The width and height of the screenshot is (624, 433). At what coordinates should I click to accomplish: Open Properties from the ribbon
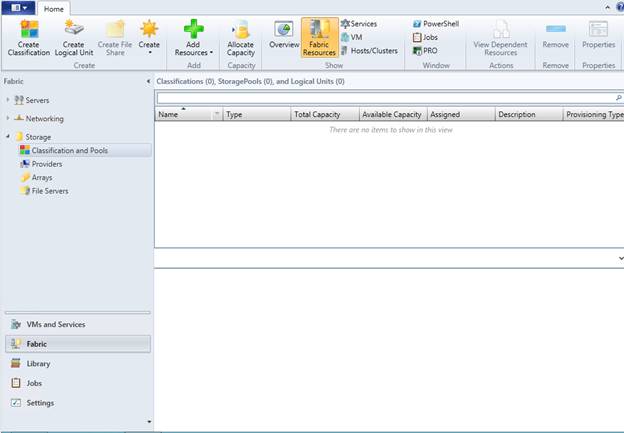pyautogui.click(x=599, y=35)
